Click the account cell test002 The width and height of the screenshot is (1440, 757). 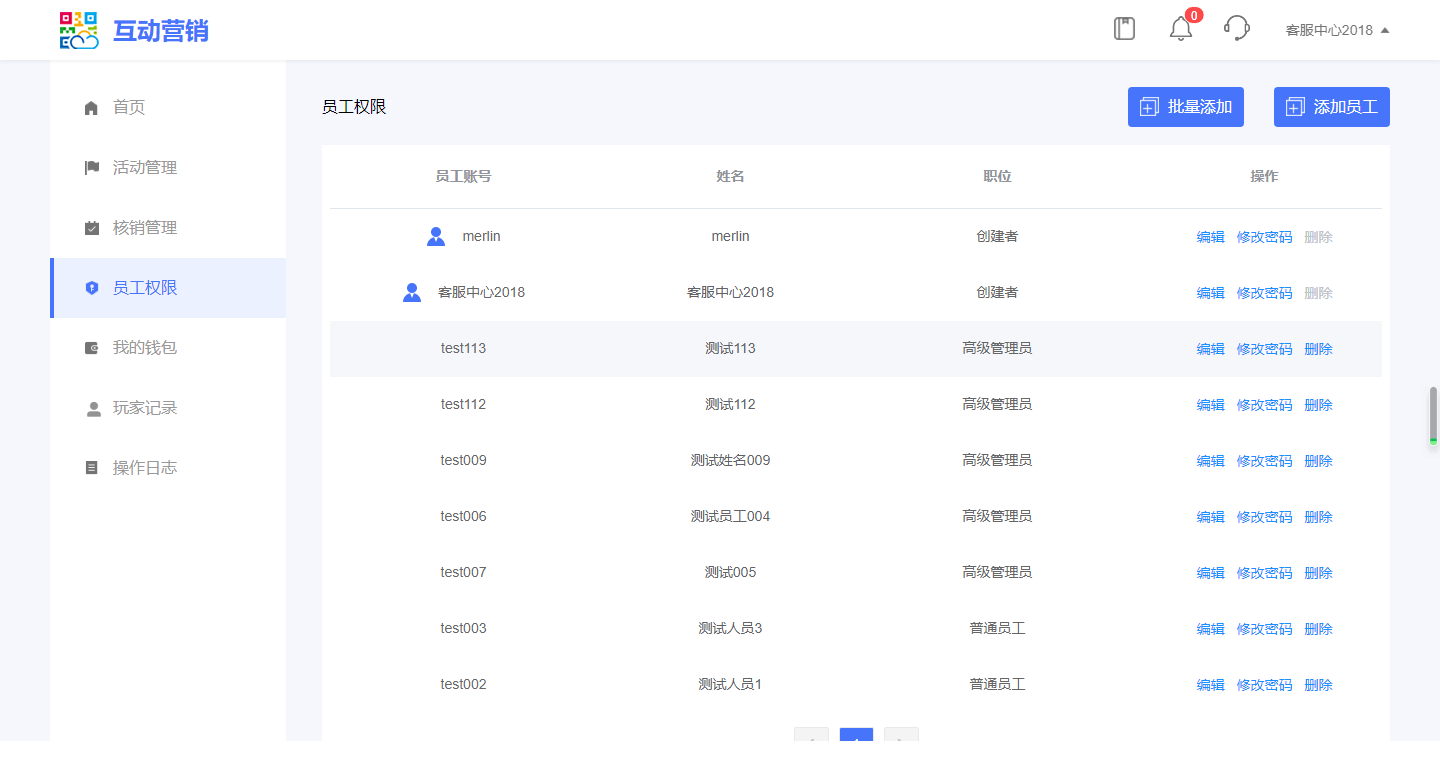(463, 684)
